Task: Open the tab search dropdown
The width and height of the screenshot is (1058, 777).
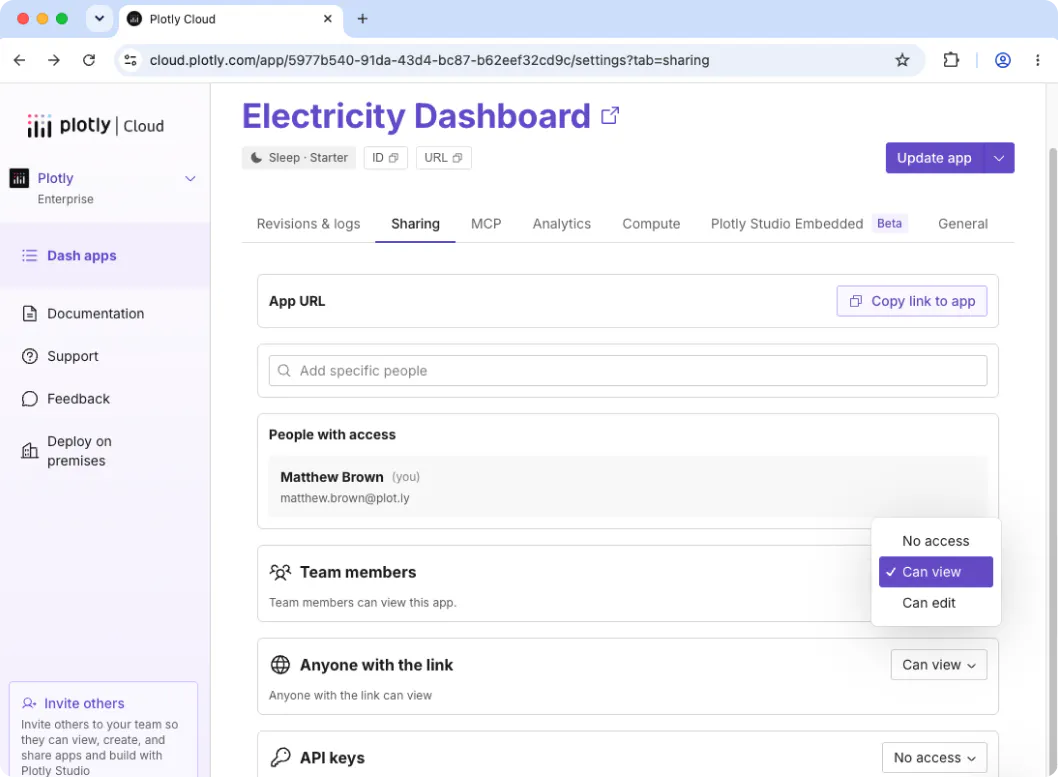Action: [99, 19]
